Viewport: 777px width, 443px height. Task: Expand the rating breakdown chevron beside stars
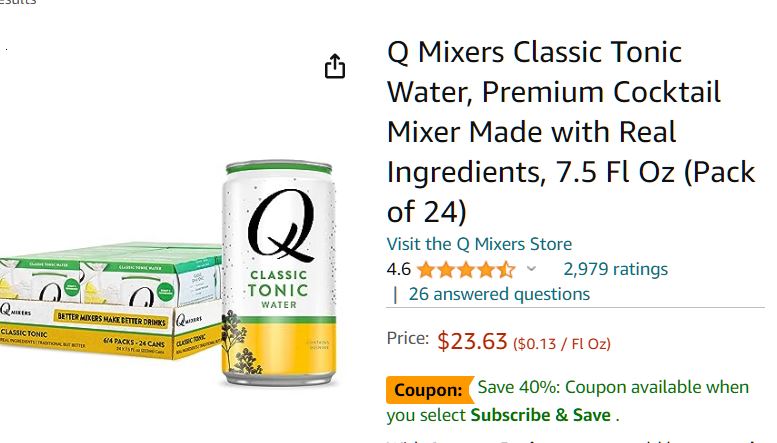coord(531,269)
